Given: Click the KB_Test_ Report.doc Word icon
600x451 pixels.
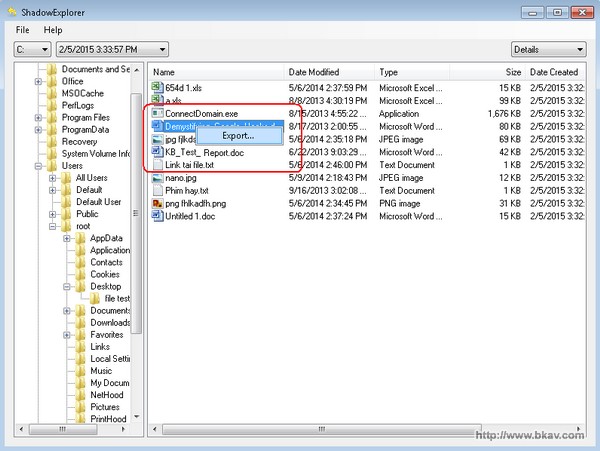Looking at the screenshot, I should tap(157, 152).
